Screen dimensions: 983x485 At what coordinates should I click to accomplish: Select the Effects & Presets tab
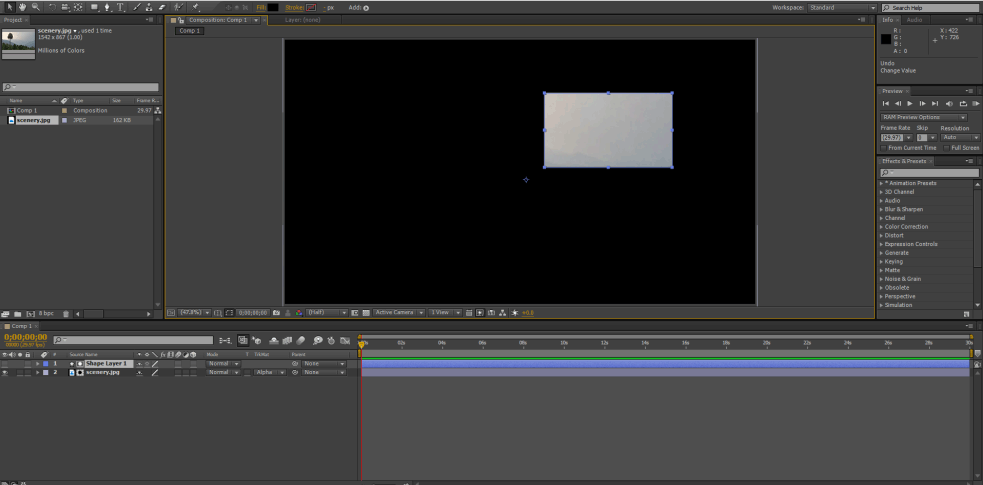(x=905, y=161)
